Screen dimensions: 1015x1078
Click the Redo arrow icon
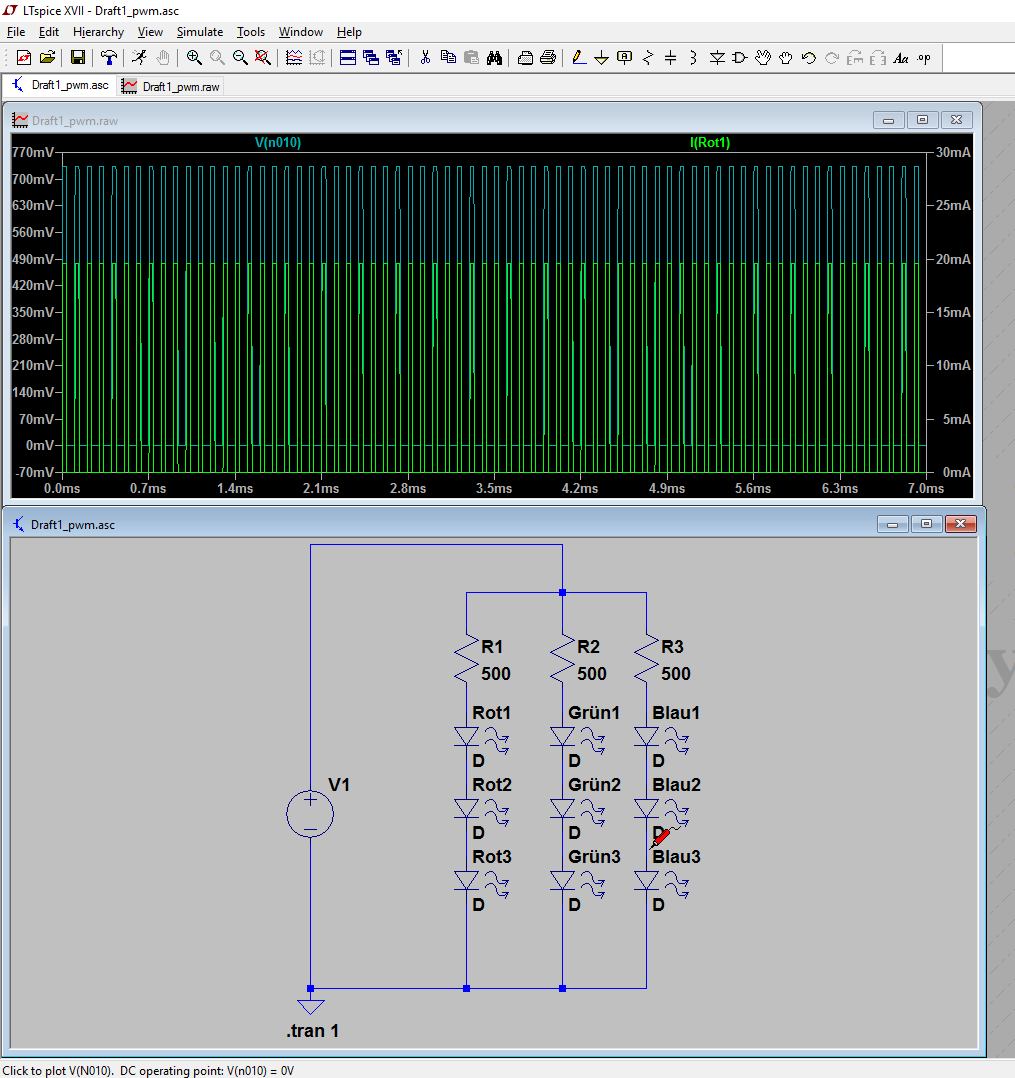coord(832,58)
